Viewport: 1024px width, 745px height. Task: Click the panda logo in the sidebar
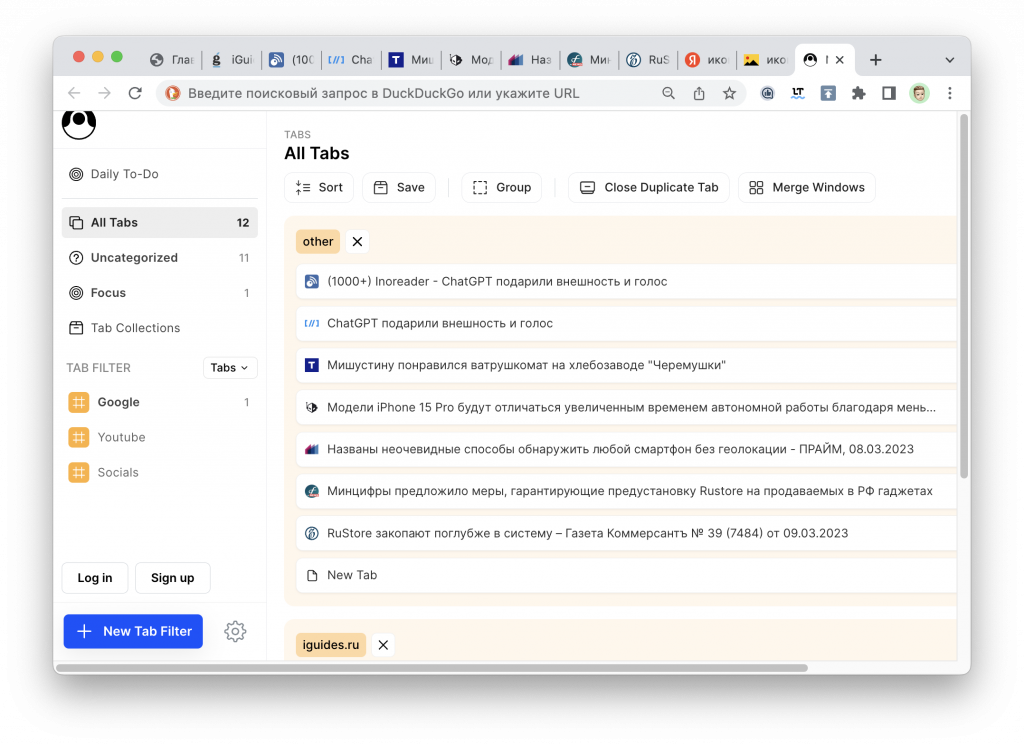[x=79, y=124]
